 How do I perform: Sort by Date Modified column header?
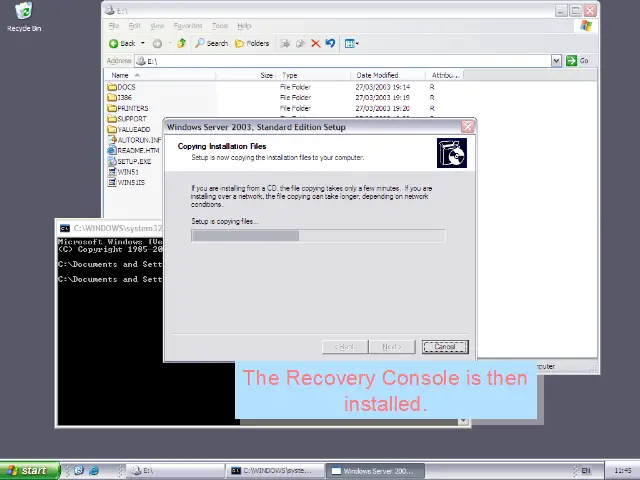pyautogui.click(x=387, y=75)
